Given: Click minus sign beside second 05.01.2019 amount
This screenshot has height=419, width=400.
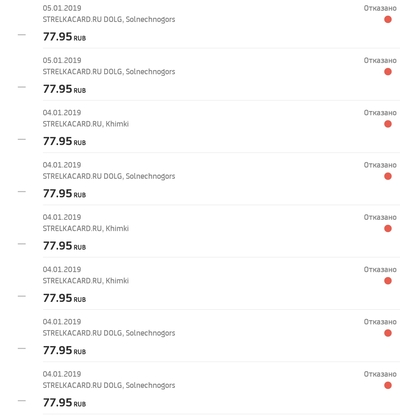Looking at the screenshot, I should (x=22, y=87).
